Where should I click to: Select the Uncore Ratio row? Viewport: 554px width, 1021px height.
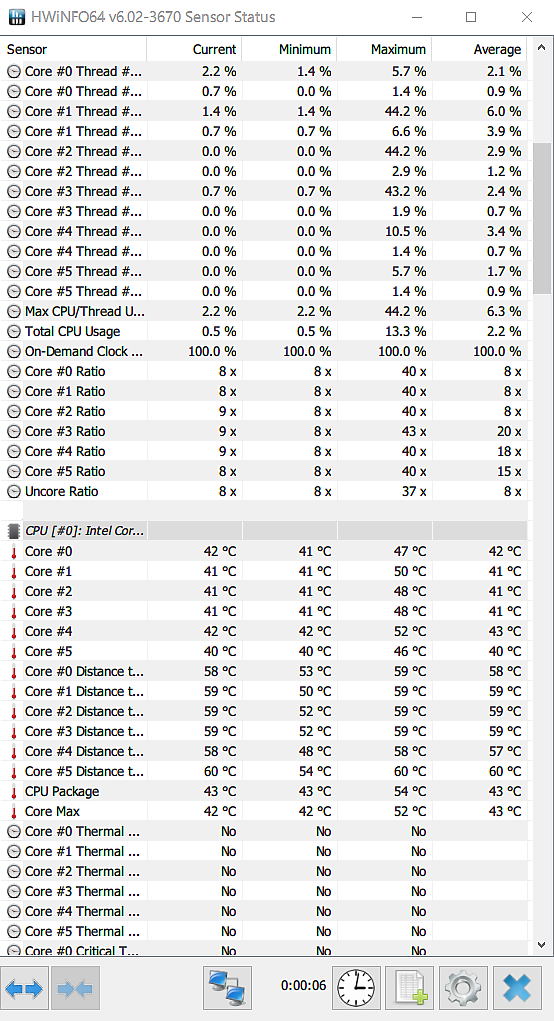264,491
